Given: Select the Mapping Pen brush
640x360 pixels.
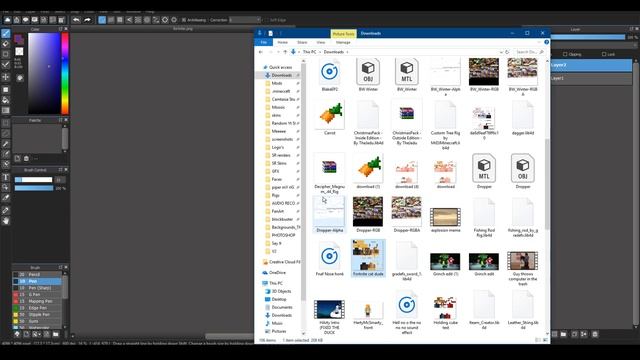Looking at the screenshot, I should 37,301.
